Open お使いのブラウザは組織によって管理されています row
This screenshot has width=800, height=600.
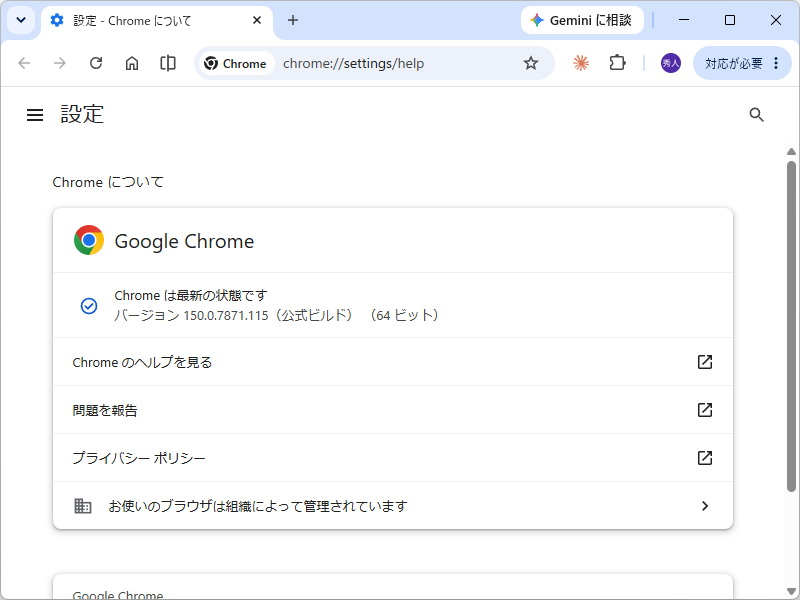click(x=393, y=506)
